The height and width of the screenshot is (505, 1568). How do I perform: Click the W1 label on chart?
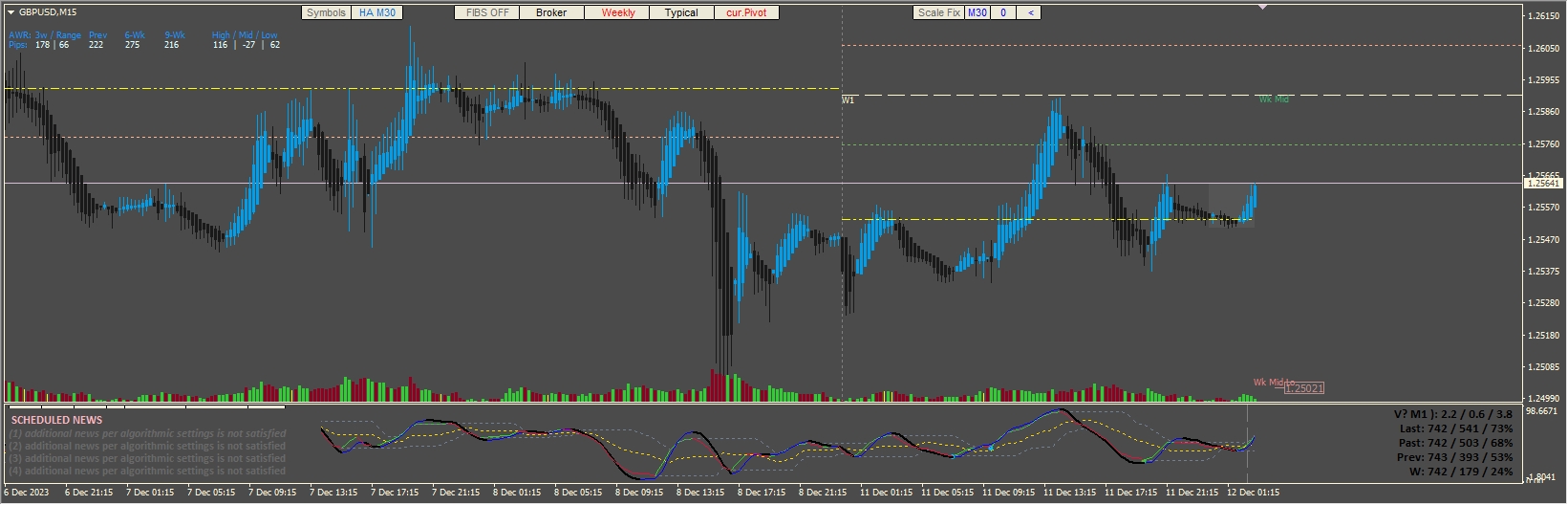tap(848, 100)
